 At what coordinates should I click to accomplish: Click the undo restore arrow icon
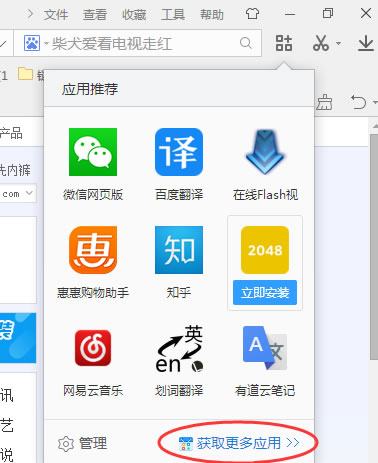pyautogui.click(x=358, y=102)
